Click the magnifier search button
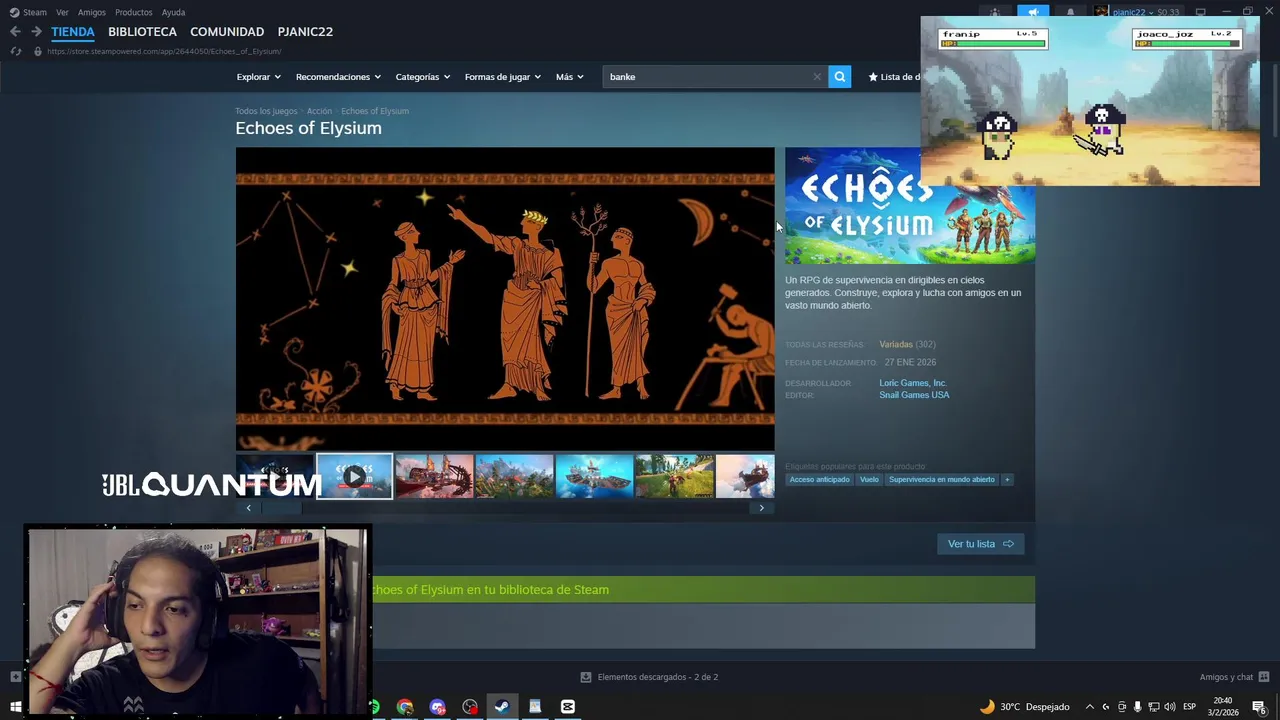 coord(839,77)
